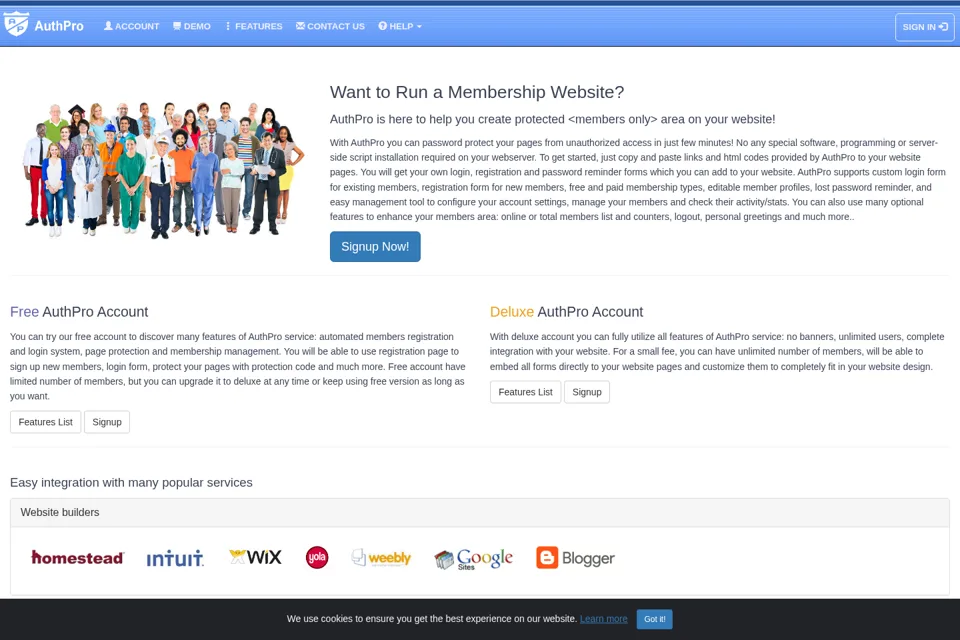Click the Sign In button
Image resolution: width=960 pixels, height=640 pixels.
tap(924, 27)
